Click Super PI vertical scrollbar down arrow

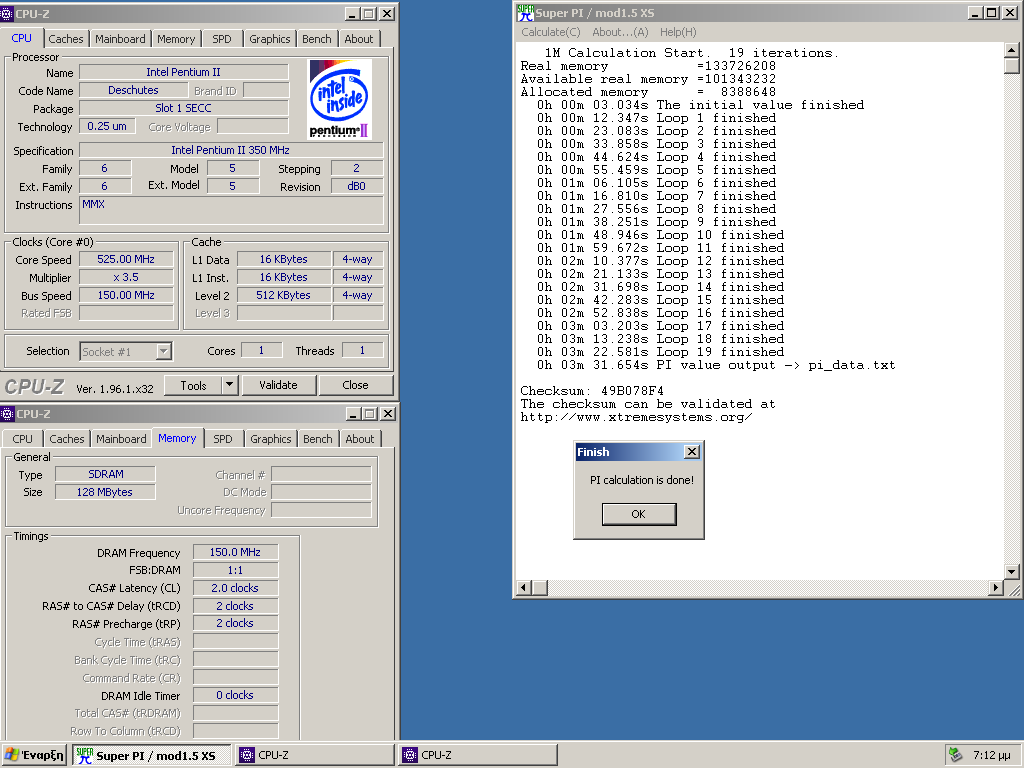coord(1012,572)
